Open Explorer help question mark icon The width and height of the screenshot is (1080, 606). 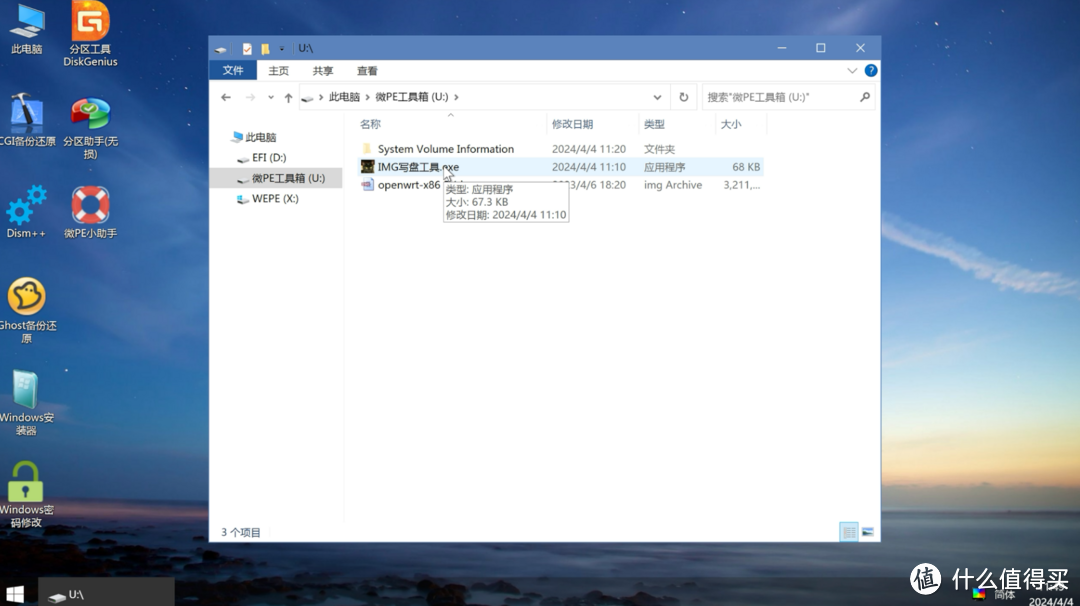point(871,70)
